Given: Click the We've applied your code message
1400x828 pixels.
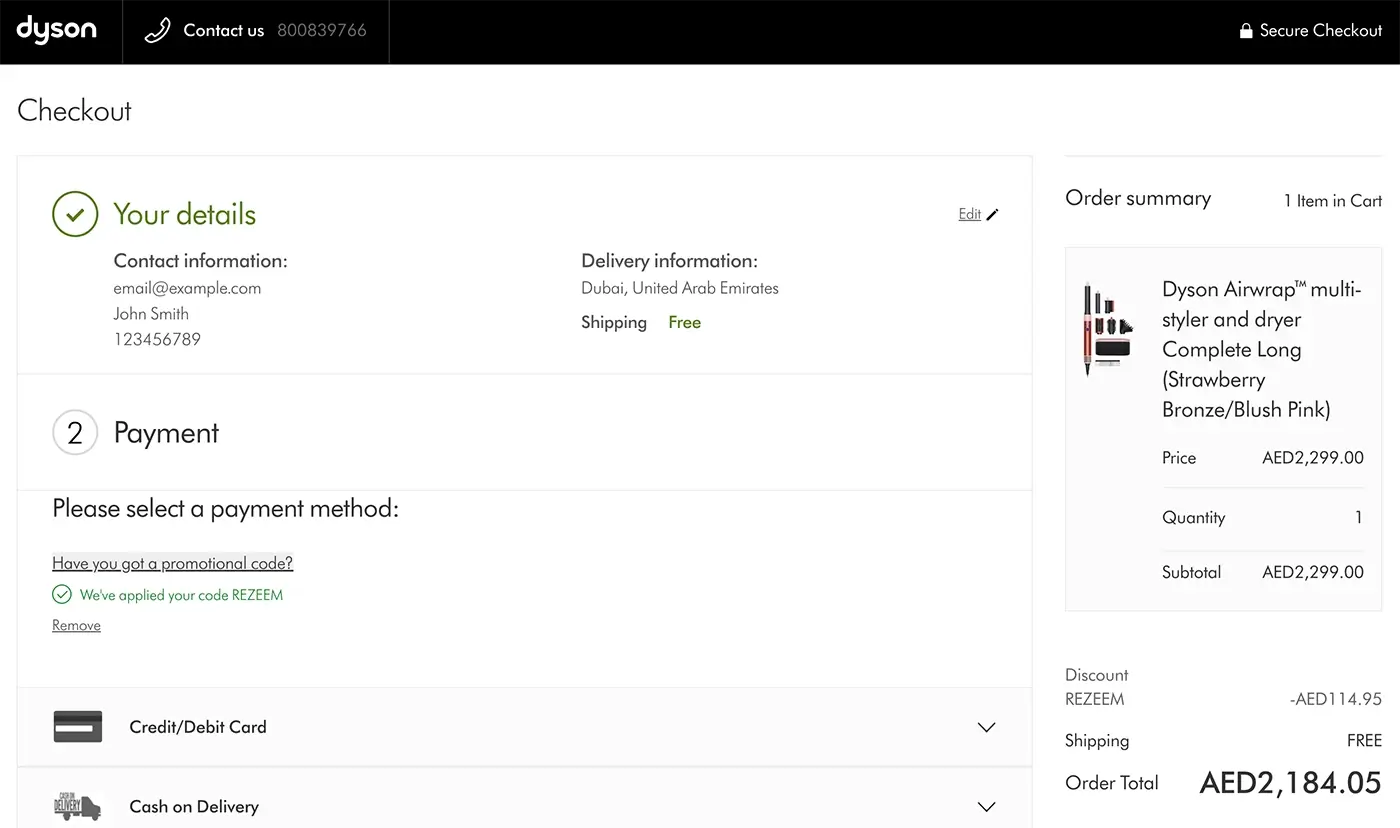Looking at the screenshot, I should pos(181,595).
